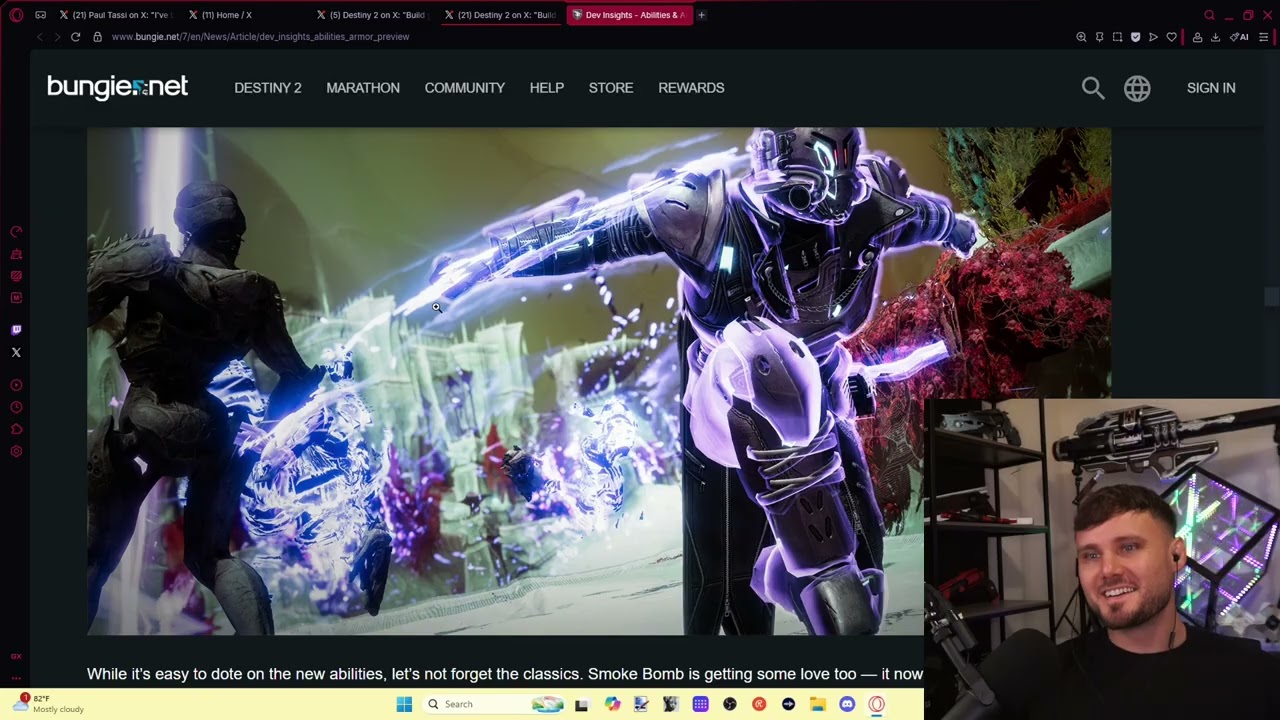
Task: Click the Flow send arrow icon
Action: (1153, 37)
